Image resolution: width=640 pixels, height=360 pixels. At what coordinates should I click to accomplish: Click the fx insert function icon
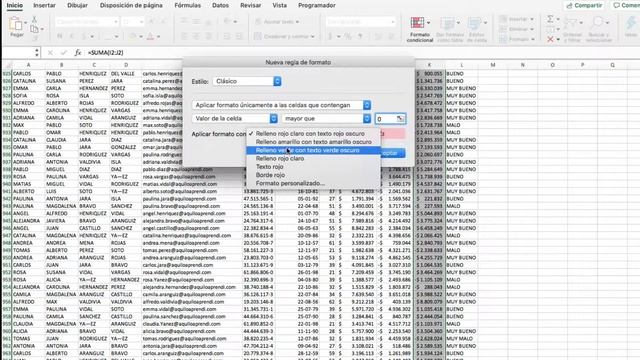coord(78,53)
